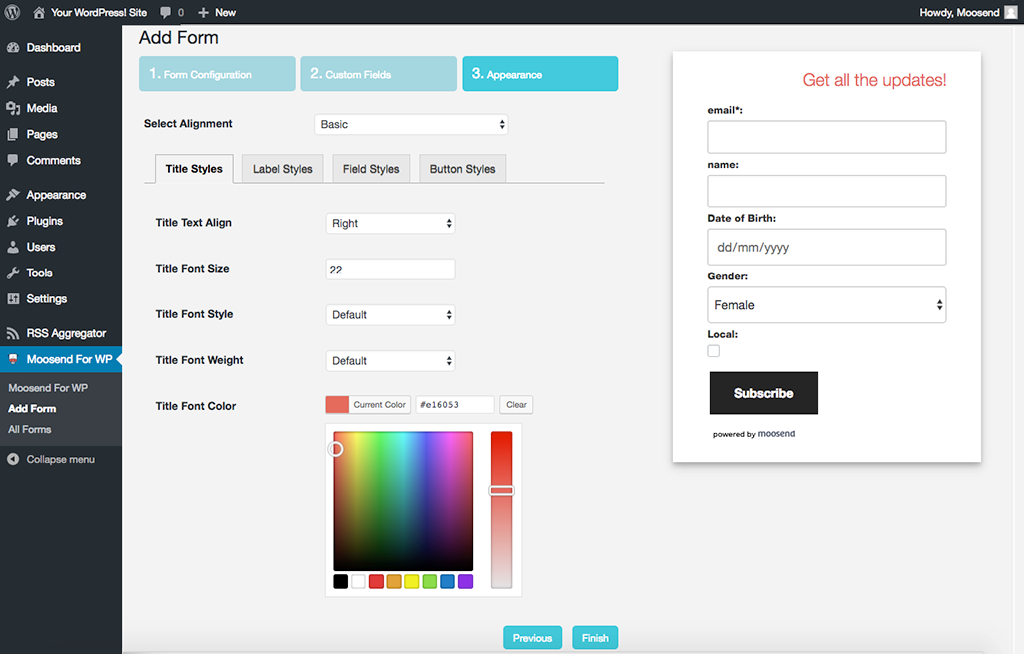Click the Clear color button
The height and width of the screenshot is (654, 1024).
click(516, 404)
